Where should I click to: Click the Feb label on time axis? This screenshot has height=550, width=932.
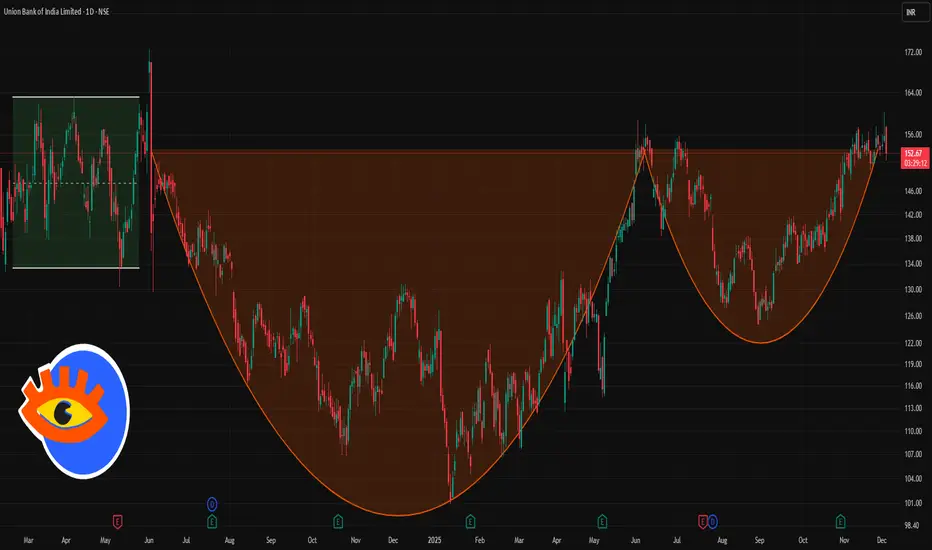click(x=480, y=540)
